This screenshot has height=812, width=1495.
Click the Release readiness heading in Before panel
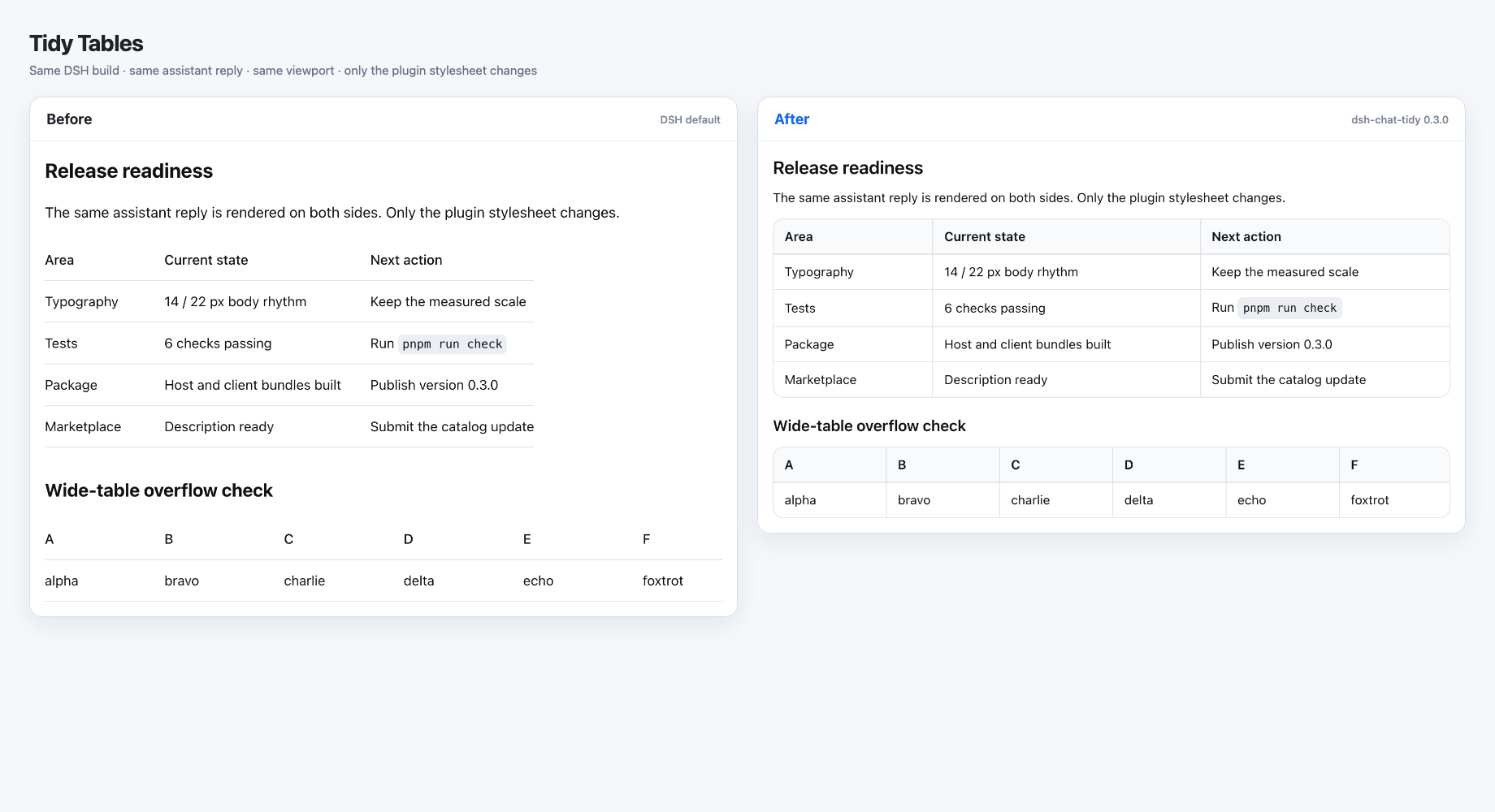128,171
